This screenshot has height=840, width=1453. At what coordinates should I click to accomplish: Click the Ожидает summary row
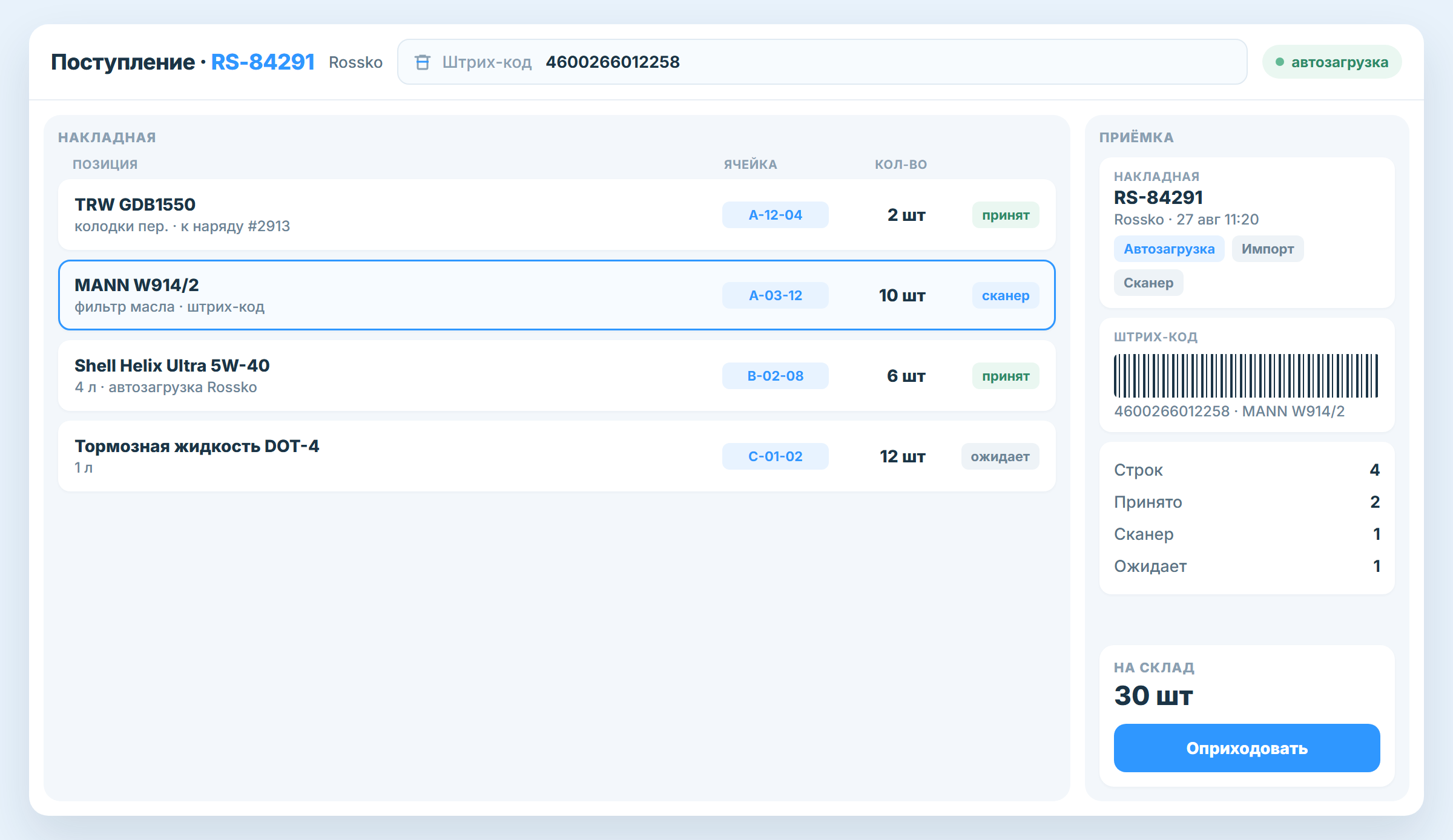[x=1247, y=566]
